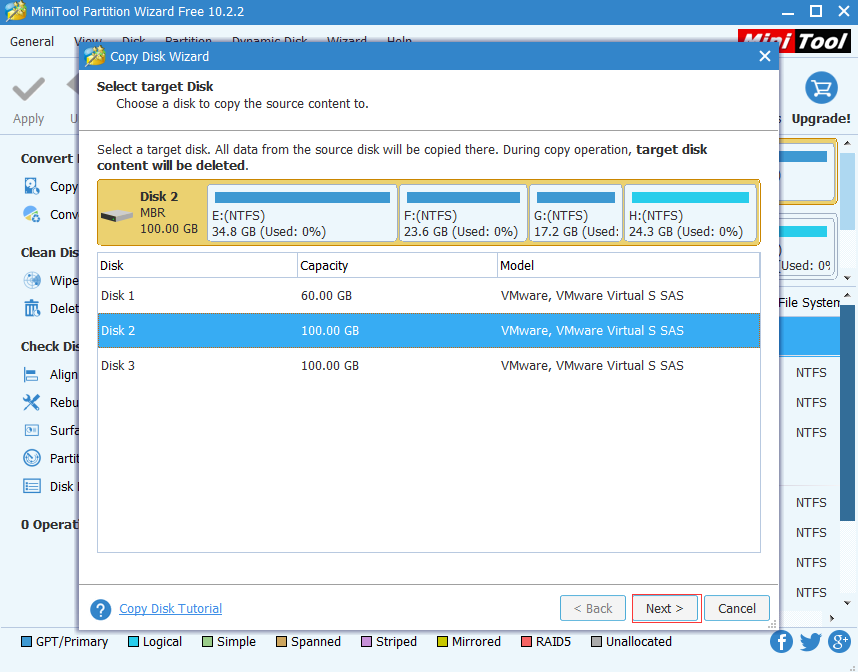Viewport: 858px width, 672px height.
Task: Click the Copy Disk sidebar icon
Action: pos(32,186)
